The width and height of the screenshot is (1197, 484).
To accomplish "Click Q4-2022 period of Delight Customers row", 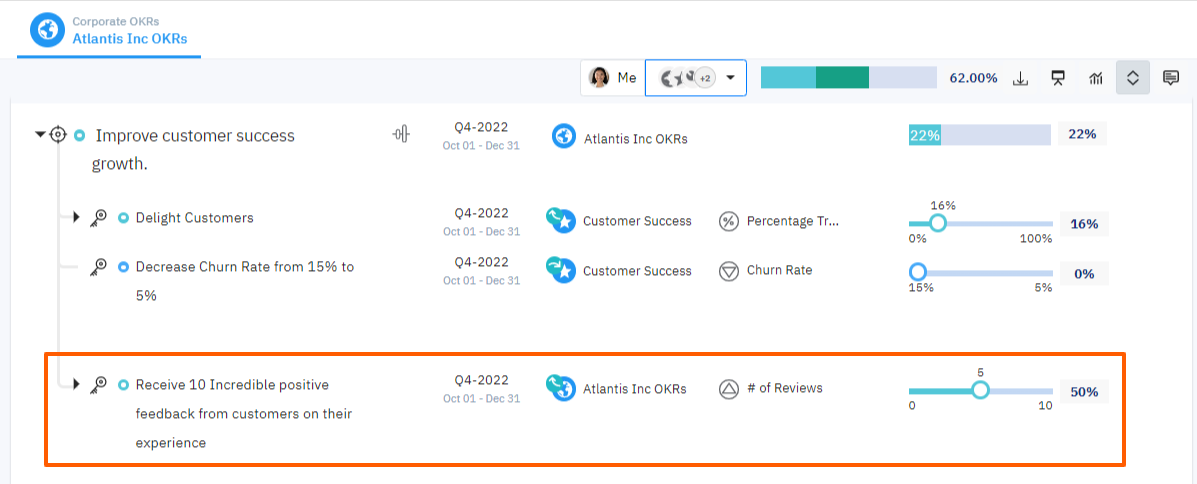I will pos(481,213).
